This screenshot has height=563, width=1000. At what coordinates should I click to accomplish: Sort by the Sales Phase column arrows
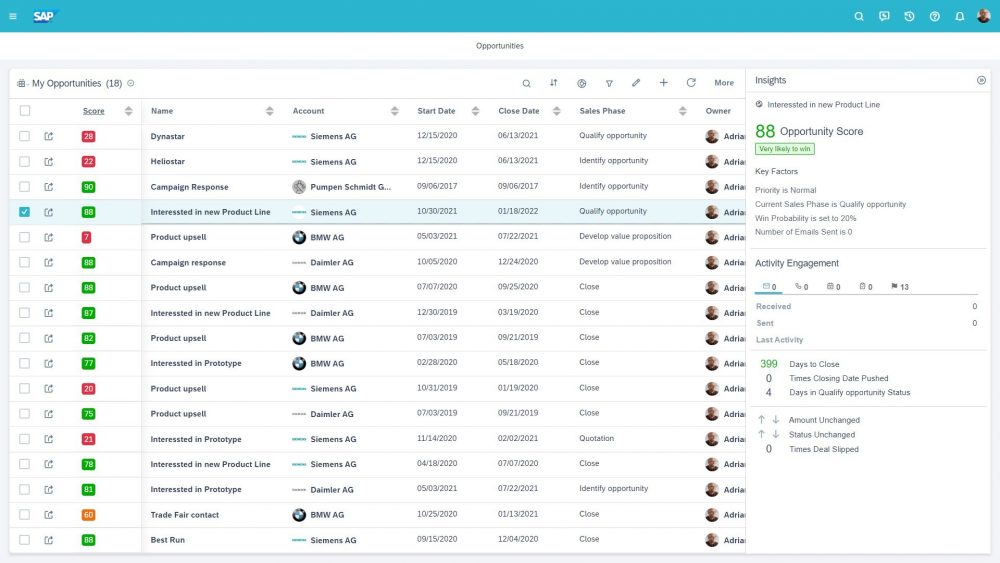(682, 111)
